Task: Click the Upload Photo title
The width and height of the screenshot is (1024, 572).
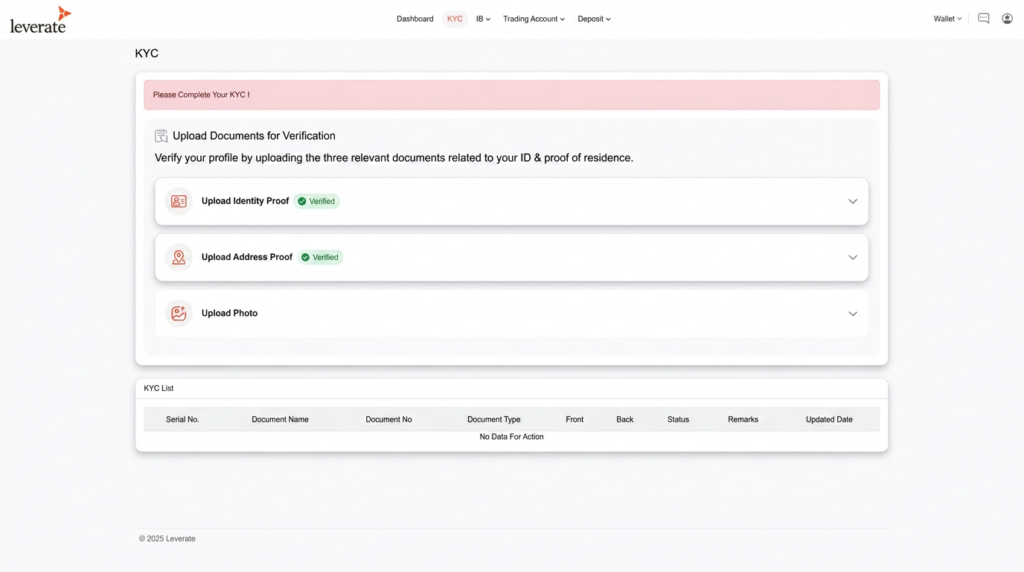Action: (x=229, y=313)
